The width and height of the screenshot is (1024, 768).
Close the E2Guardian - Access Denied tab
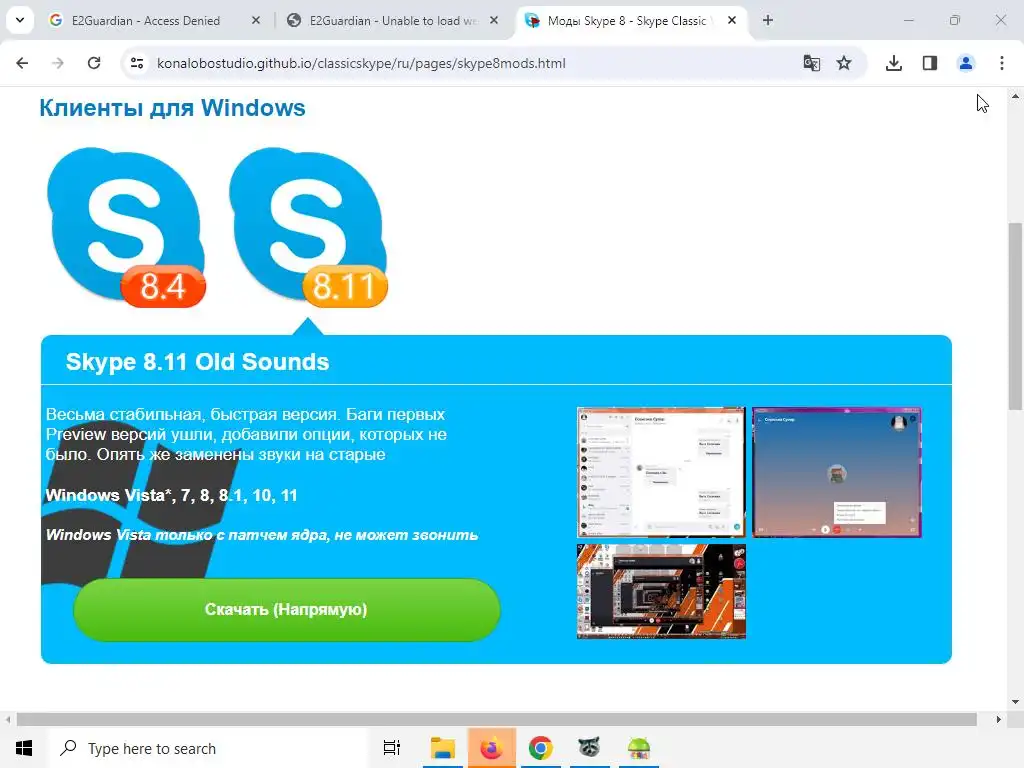point(256,20)
